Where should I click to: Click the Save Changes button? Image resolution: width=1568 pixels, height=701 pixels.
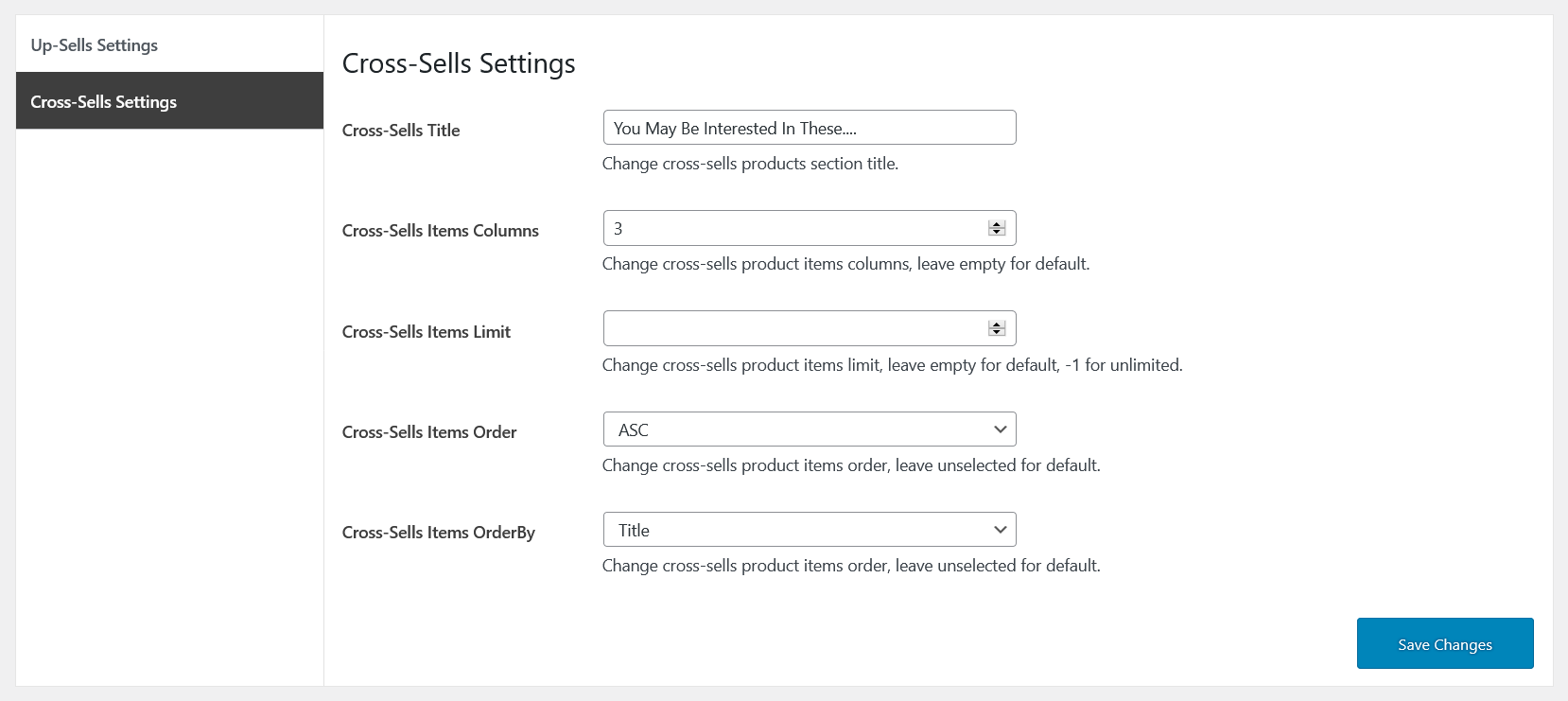click(x=1444, y=644)
